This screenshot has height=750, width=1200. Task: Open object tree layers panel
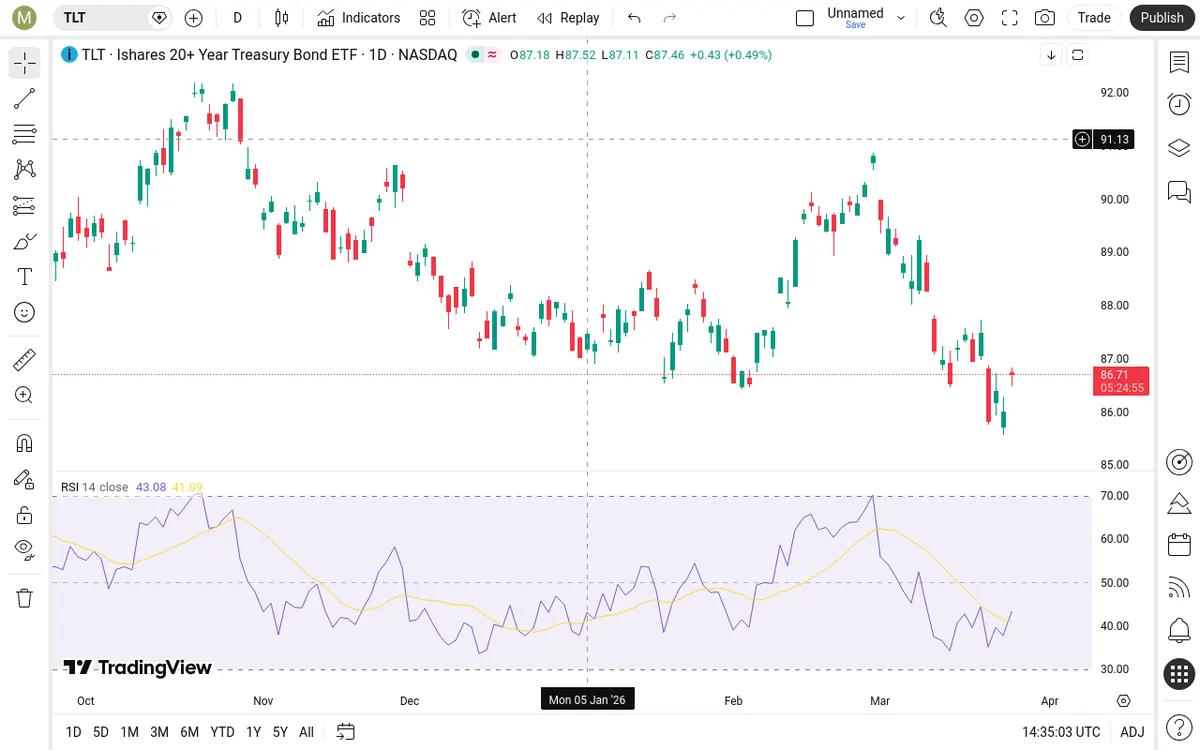pyautogui.click(x=1179, y=148)
